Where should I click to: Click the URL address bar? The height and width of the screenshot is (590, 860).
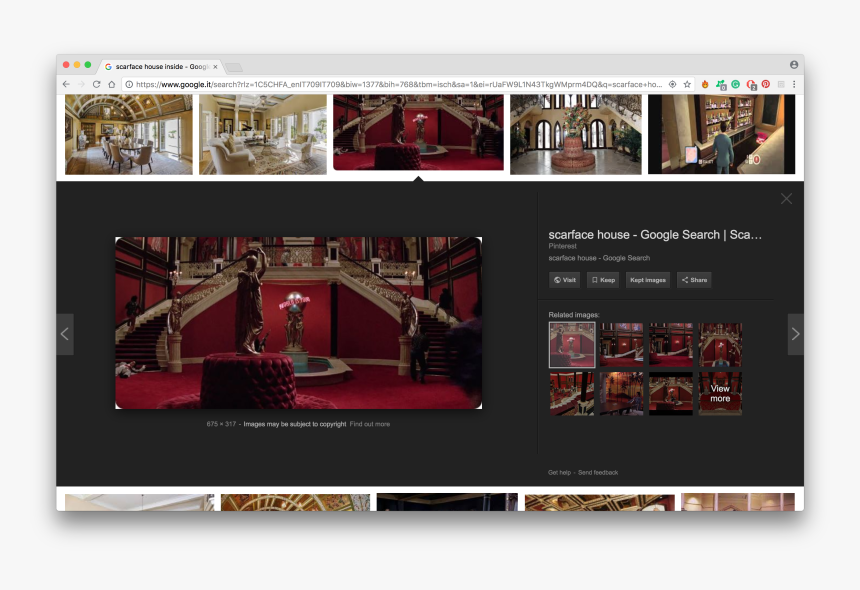coord(400,84)
